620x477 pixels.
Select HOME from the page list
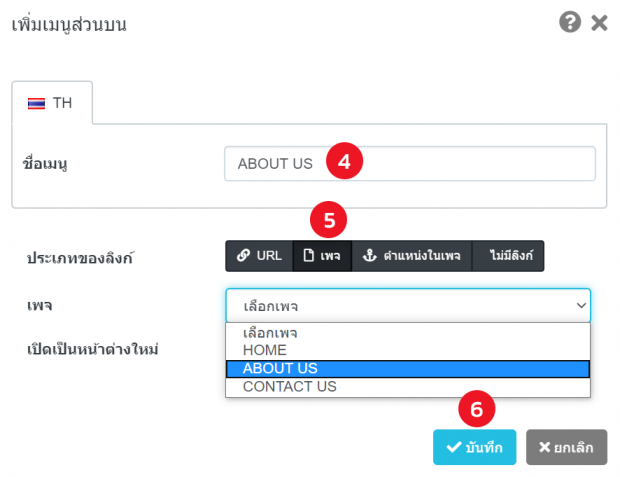pyautogui.click(x=265, y=350)
